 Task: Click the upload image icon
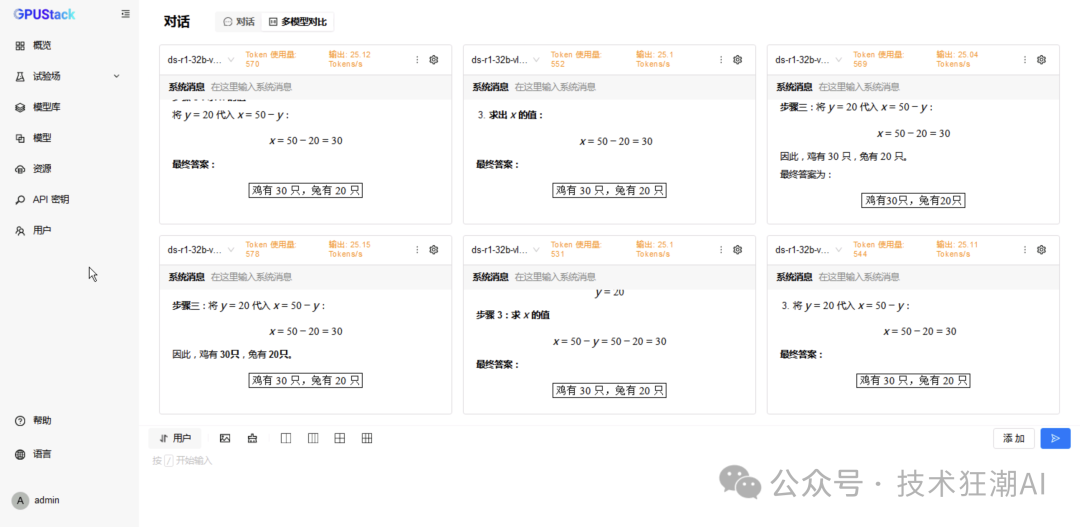225,438
